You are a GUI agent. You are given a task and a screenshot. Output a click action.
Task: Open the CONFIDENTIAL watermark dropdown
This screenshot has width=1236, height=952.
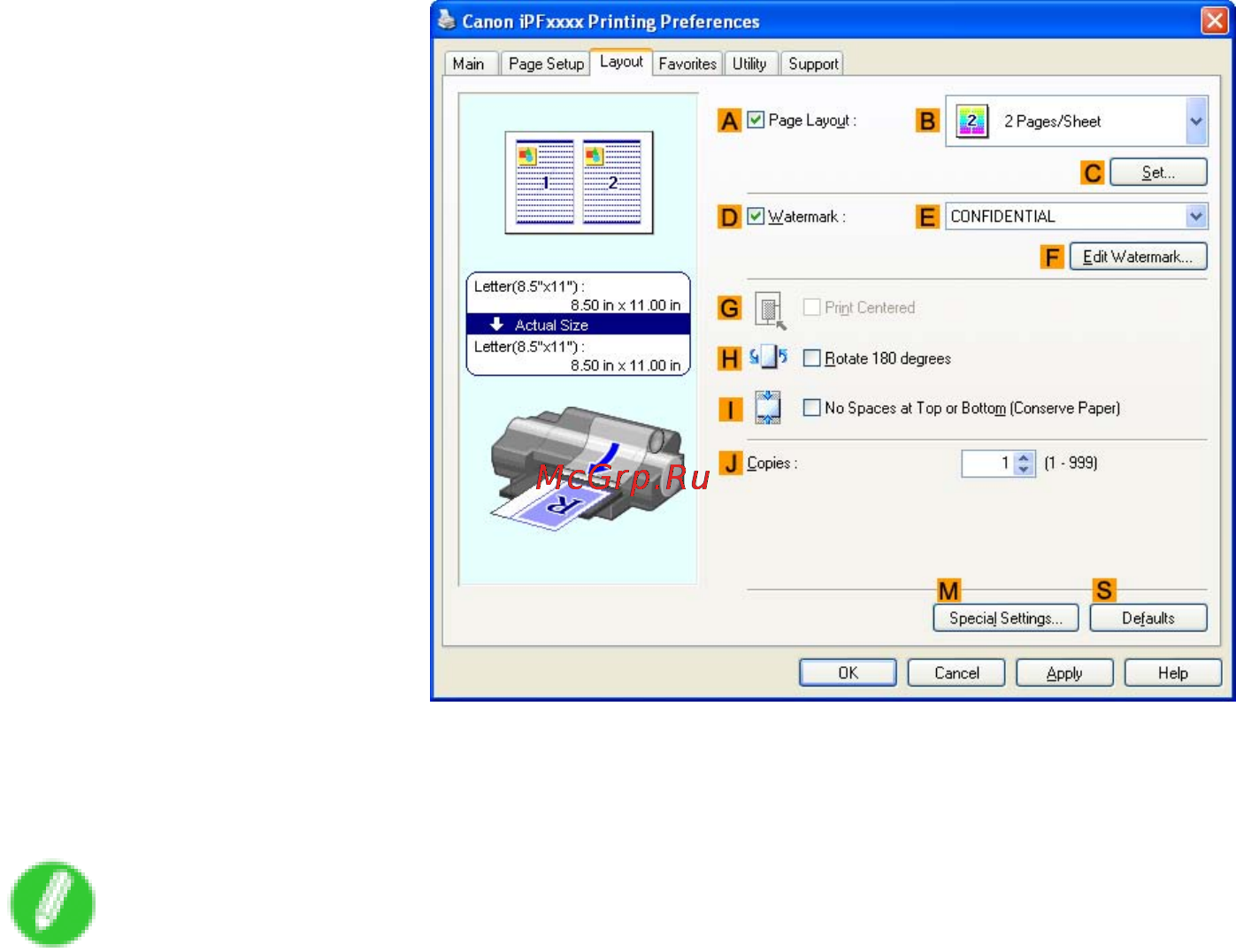click(1196, 216)
